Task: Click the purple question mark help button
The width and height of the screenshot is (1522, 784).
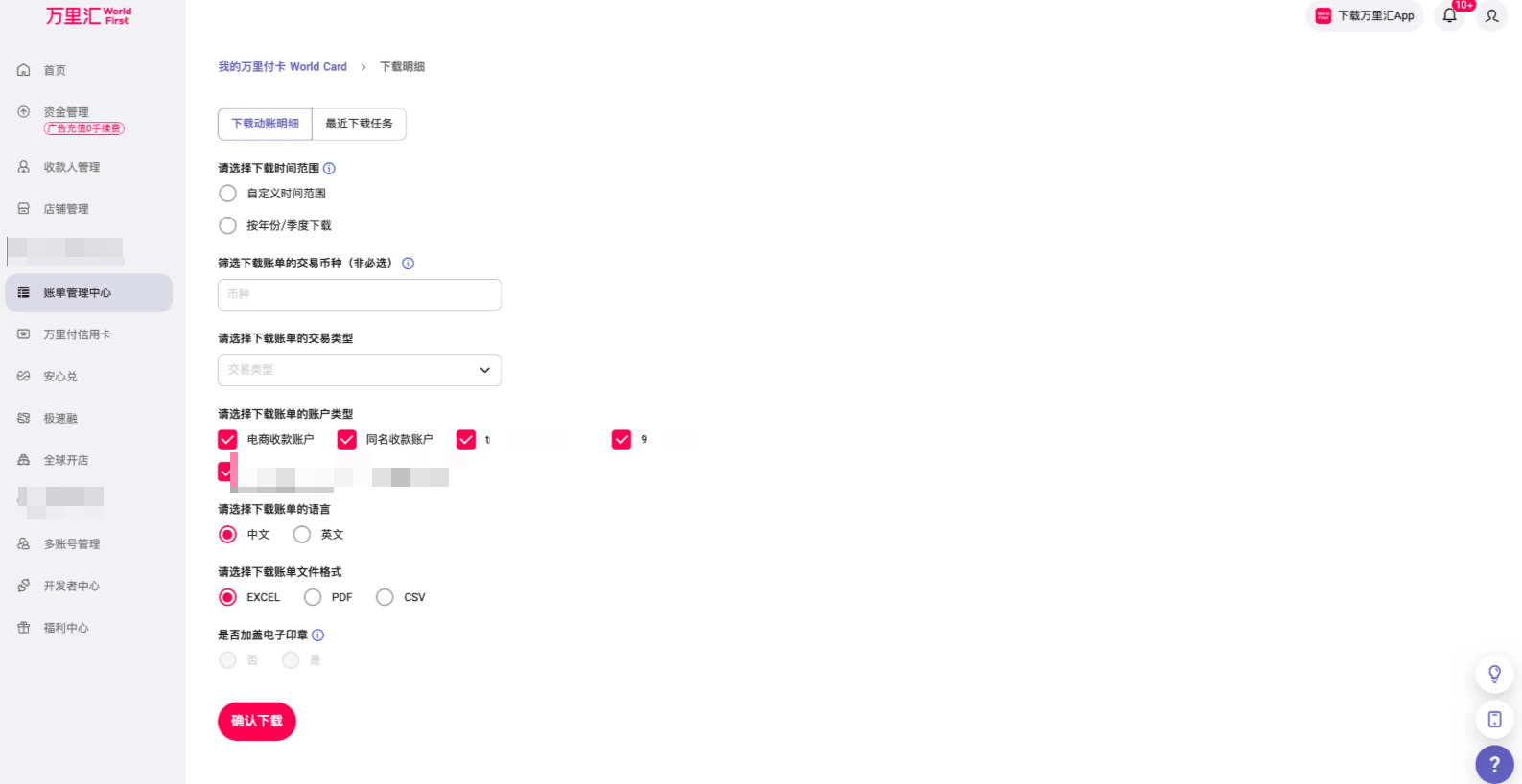Action: [1494, 765]
